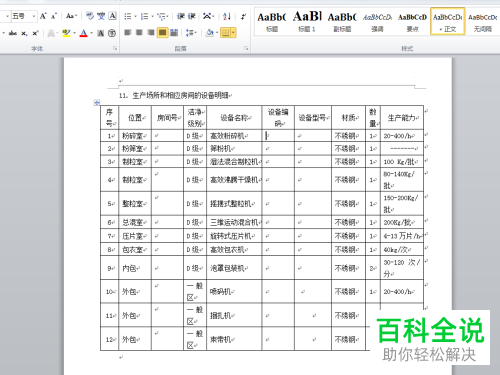Click the 束带机 cell

234,339
